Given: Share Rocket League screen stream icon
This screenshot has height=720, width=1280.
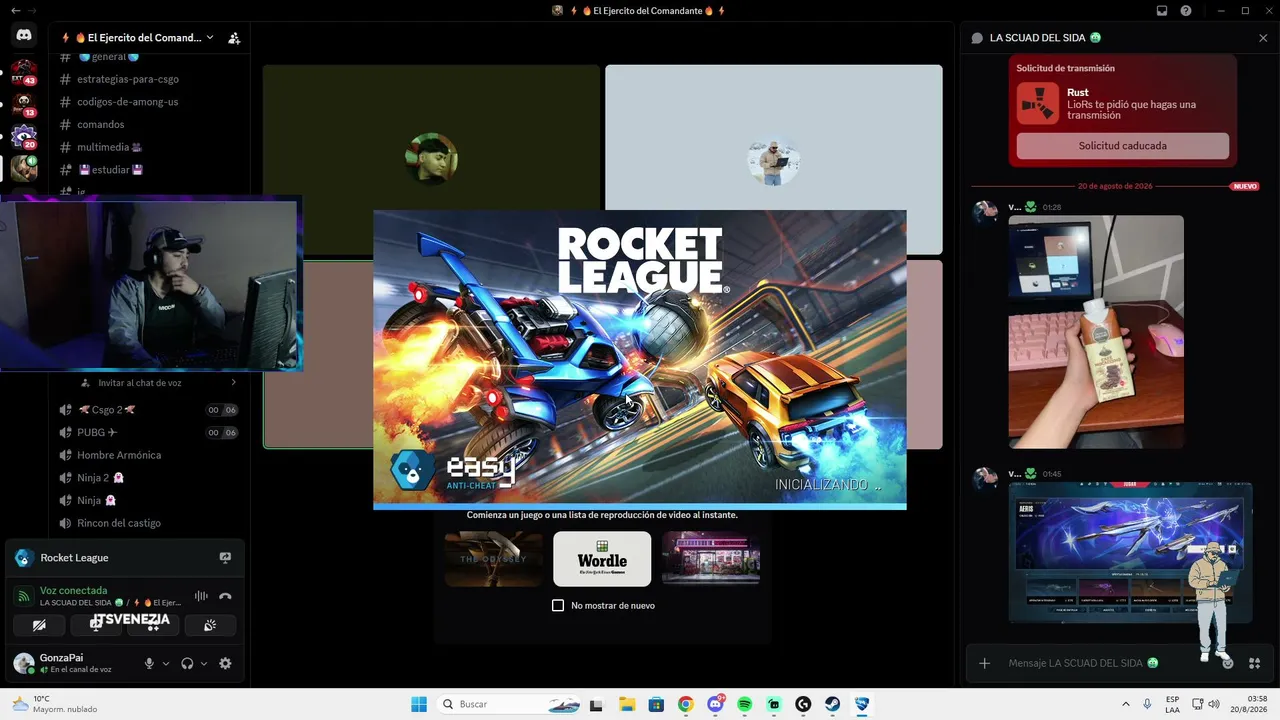Looking at the screenshot, I should (x=225, y=558).
